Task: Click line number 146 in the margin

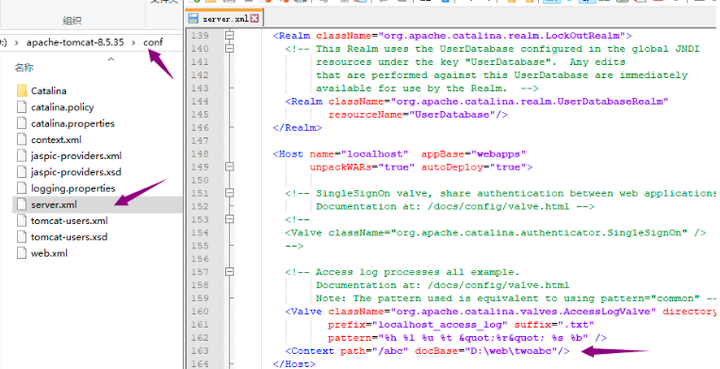Action: 200,127
